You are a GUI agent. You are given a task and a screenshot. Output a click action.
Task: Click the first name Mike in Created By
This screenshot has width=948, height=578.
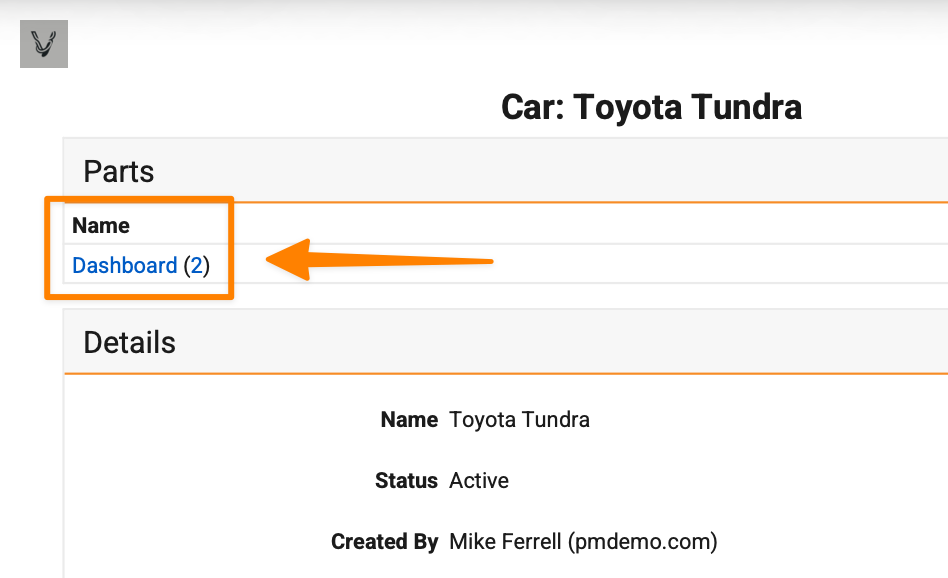473,542
